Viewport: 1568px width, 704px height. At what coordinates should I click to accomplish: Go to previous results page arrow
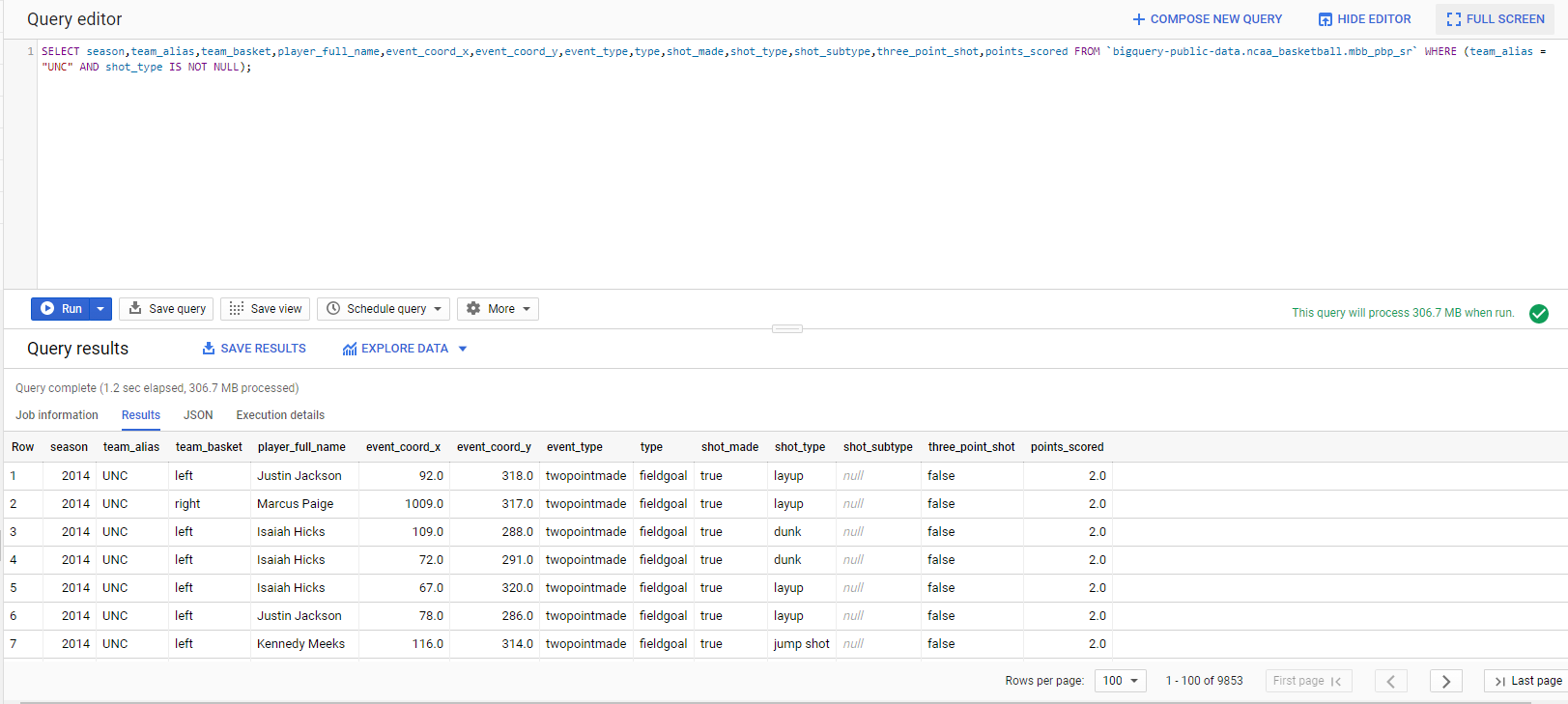tap(1391, 681)
